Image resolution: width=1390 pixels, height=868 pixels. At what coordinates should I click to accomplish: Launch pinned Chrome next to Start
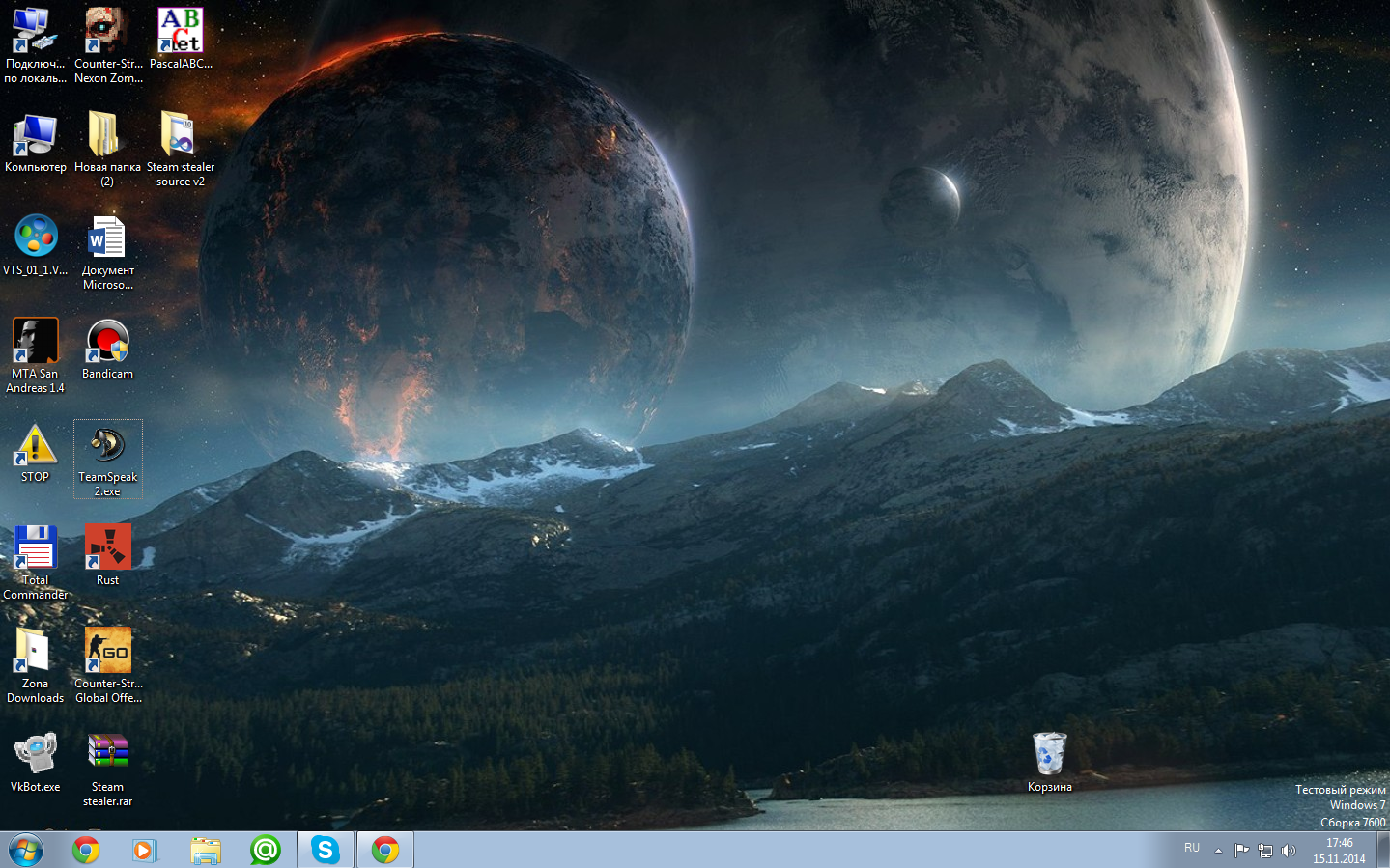click(86, 850)
